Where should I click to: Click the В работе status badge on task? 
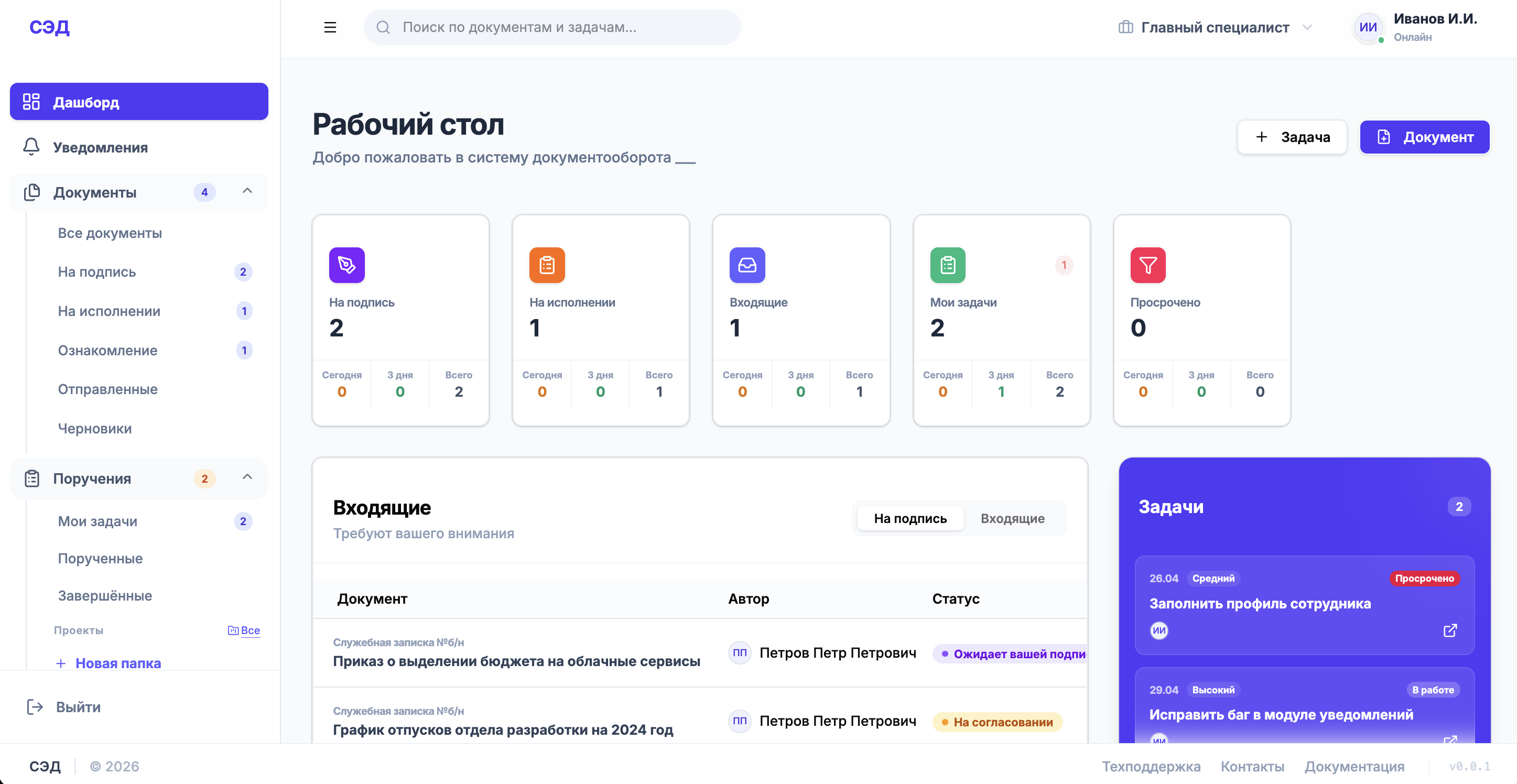click(x=1432, y=690)
